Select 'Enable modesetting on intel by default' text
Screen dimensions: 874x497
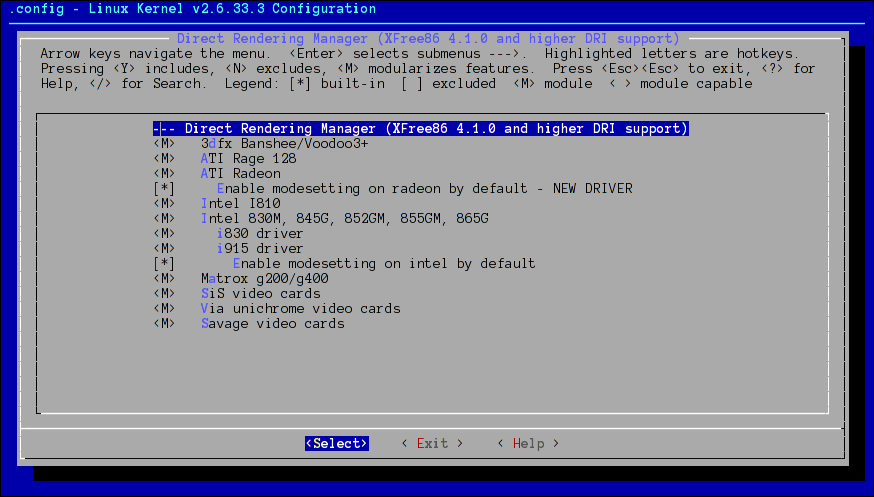[384, 264]
